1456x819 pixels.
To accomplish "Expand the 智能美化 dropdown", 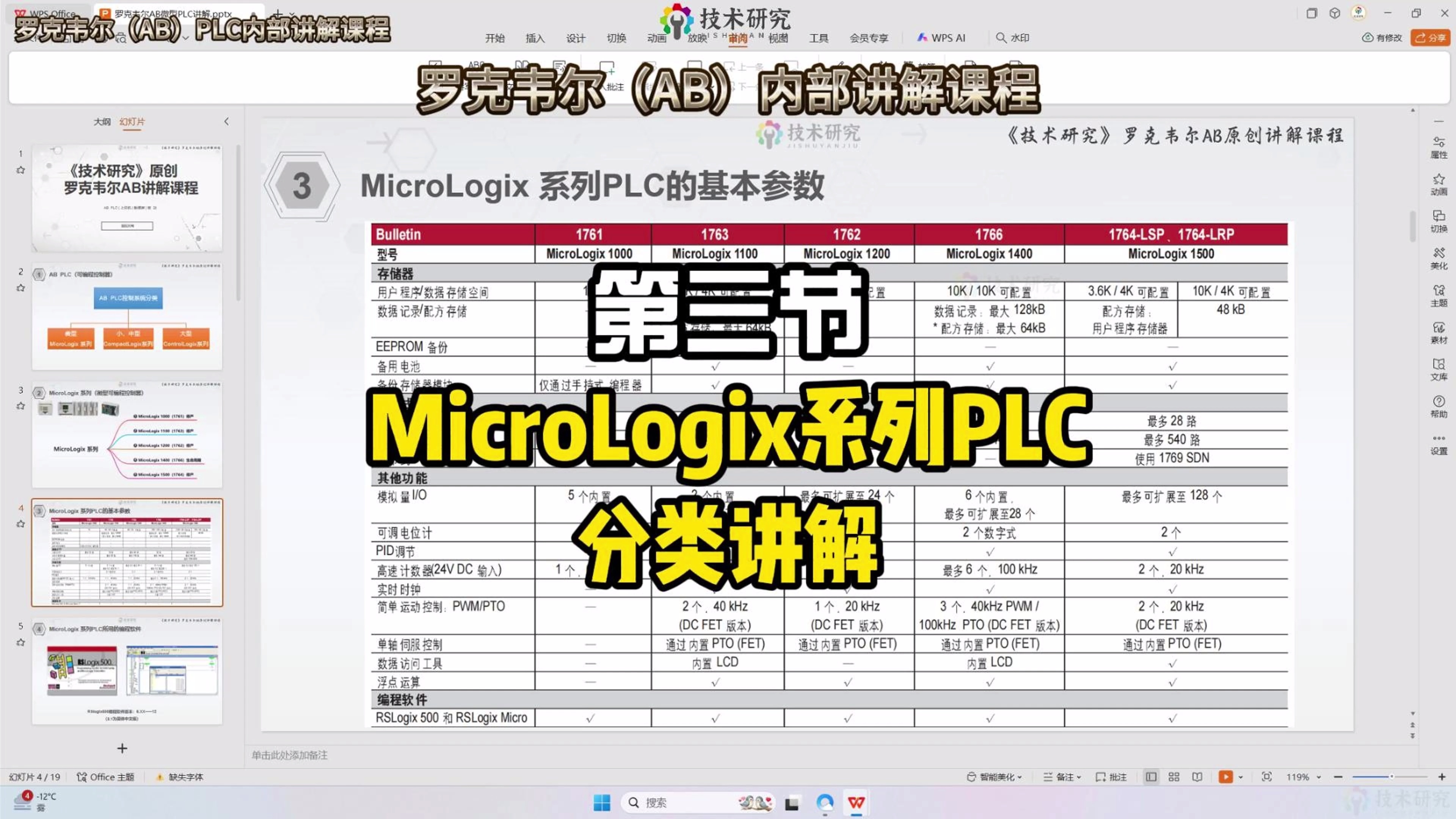I will click(x=994, y=777).
